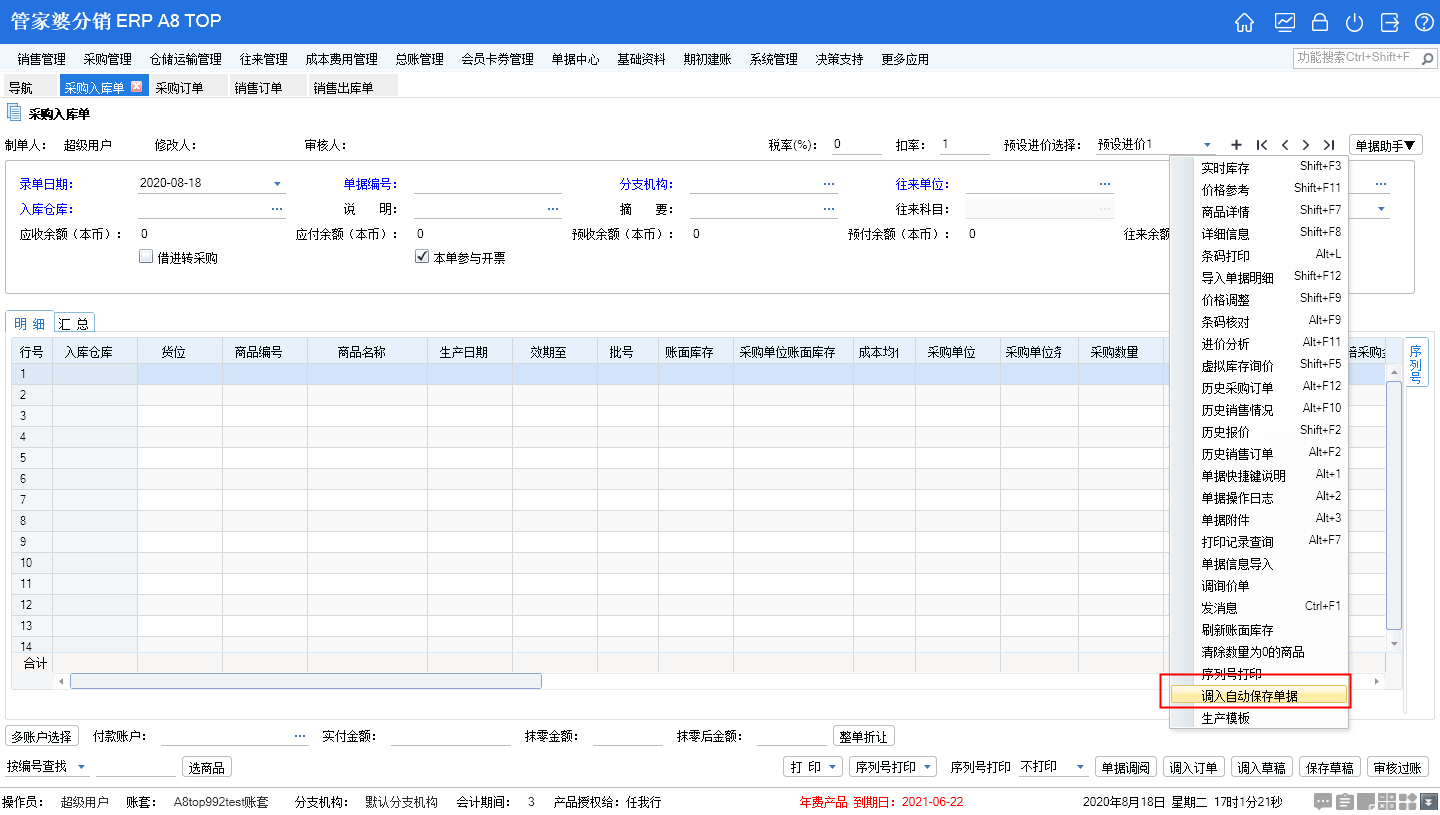Image resolution: width=1440 pixels, height=815 pixels.
Task: Collapse 单据助手 dropdown button
Action: 1386,145
